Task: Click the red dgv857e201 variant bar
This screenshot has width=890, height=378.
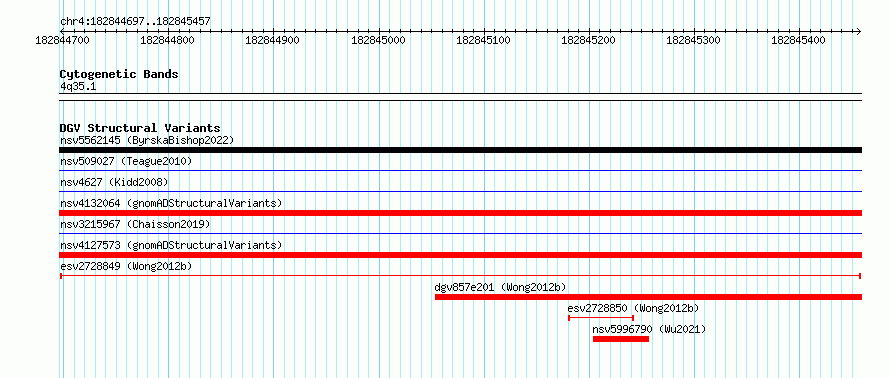Action: click(648, 297)
